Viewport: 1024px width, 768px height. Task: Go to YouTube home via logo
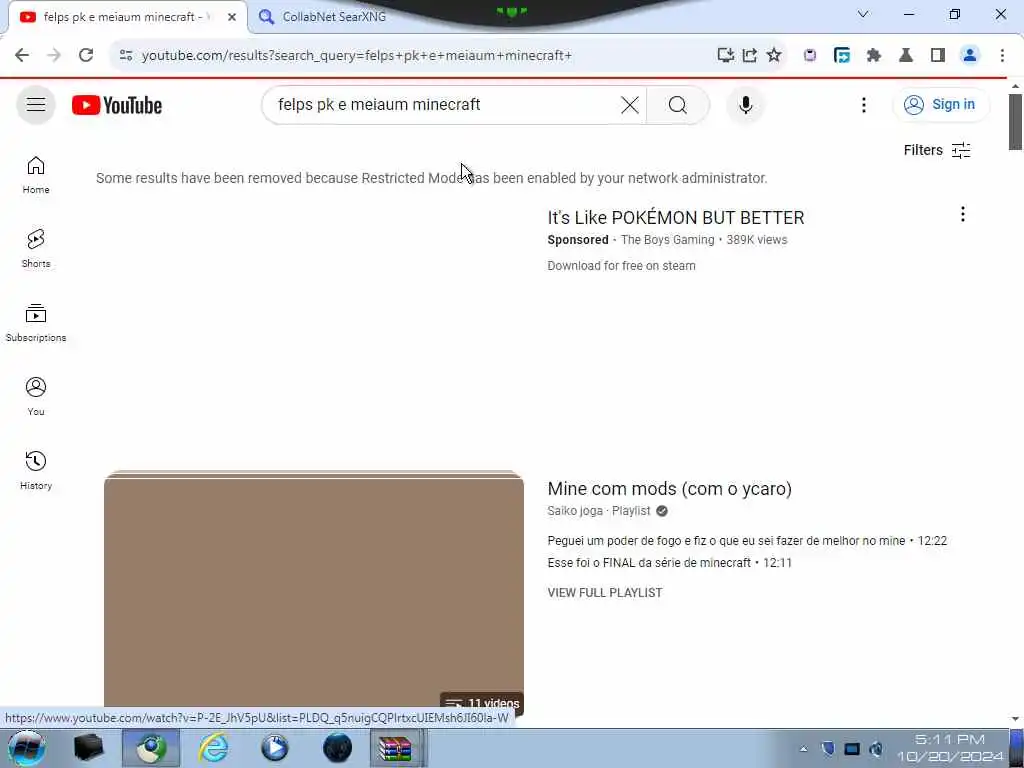pyautogui.click(x=117, y=105)
